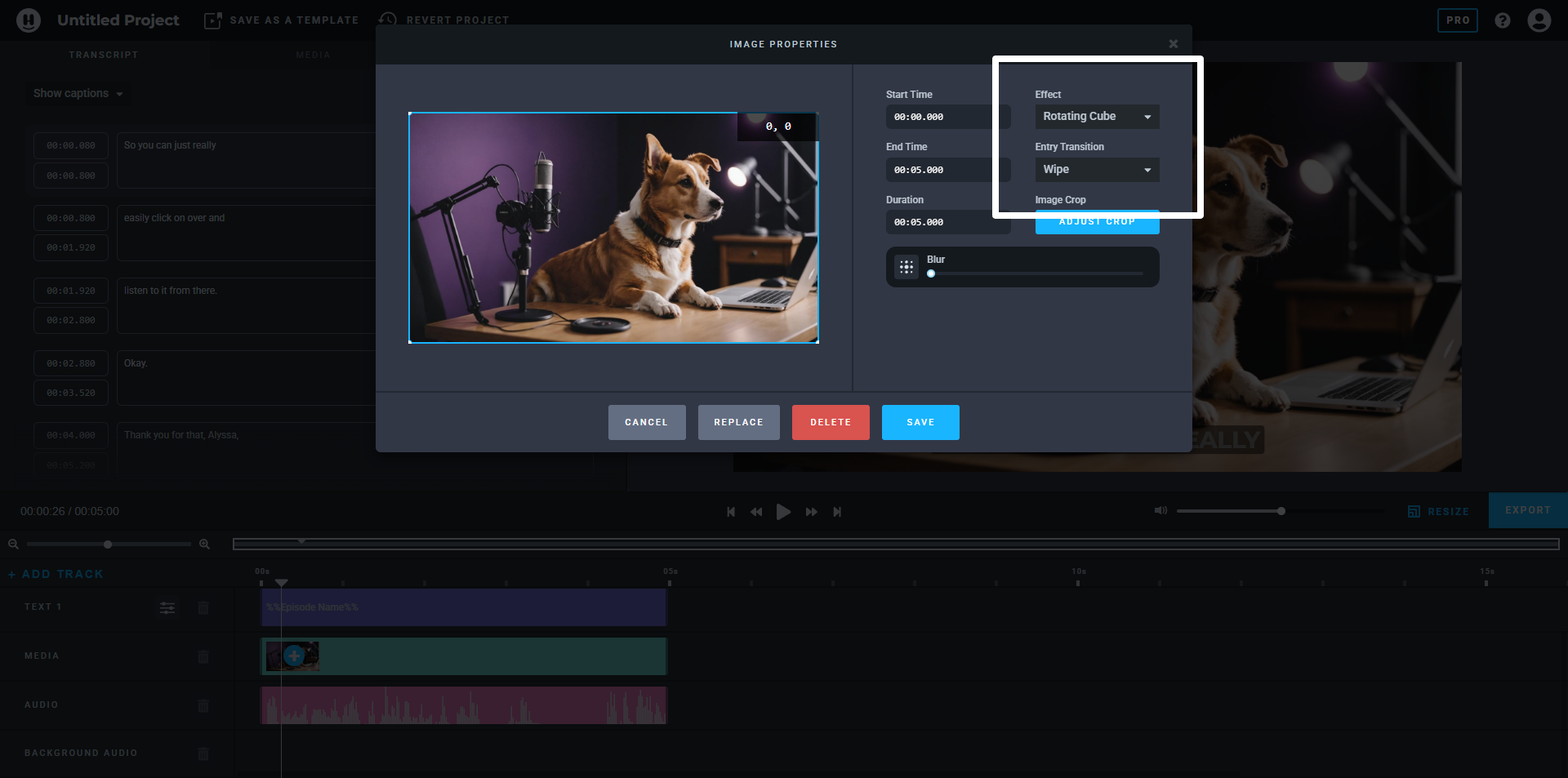Click the zoom in magnifier icon
This screenshot has height=778, width=1568.
(x=204, y=544)
